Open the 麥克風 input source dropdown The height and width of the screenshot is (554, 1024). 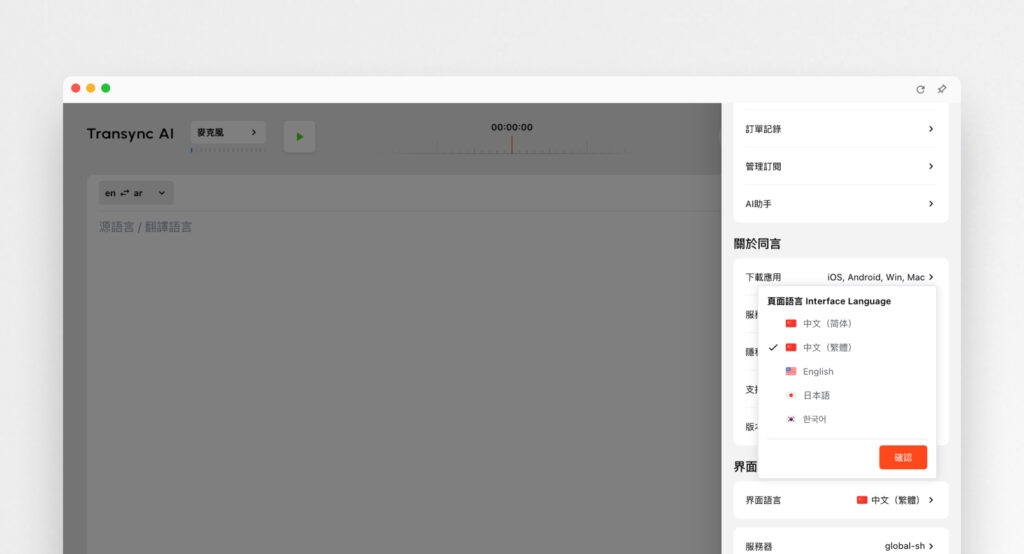[x=228, y=132]
